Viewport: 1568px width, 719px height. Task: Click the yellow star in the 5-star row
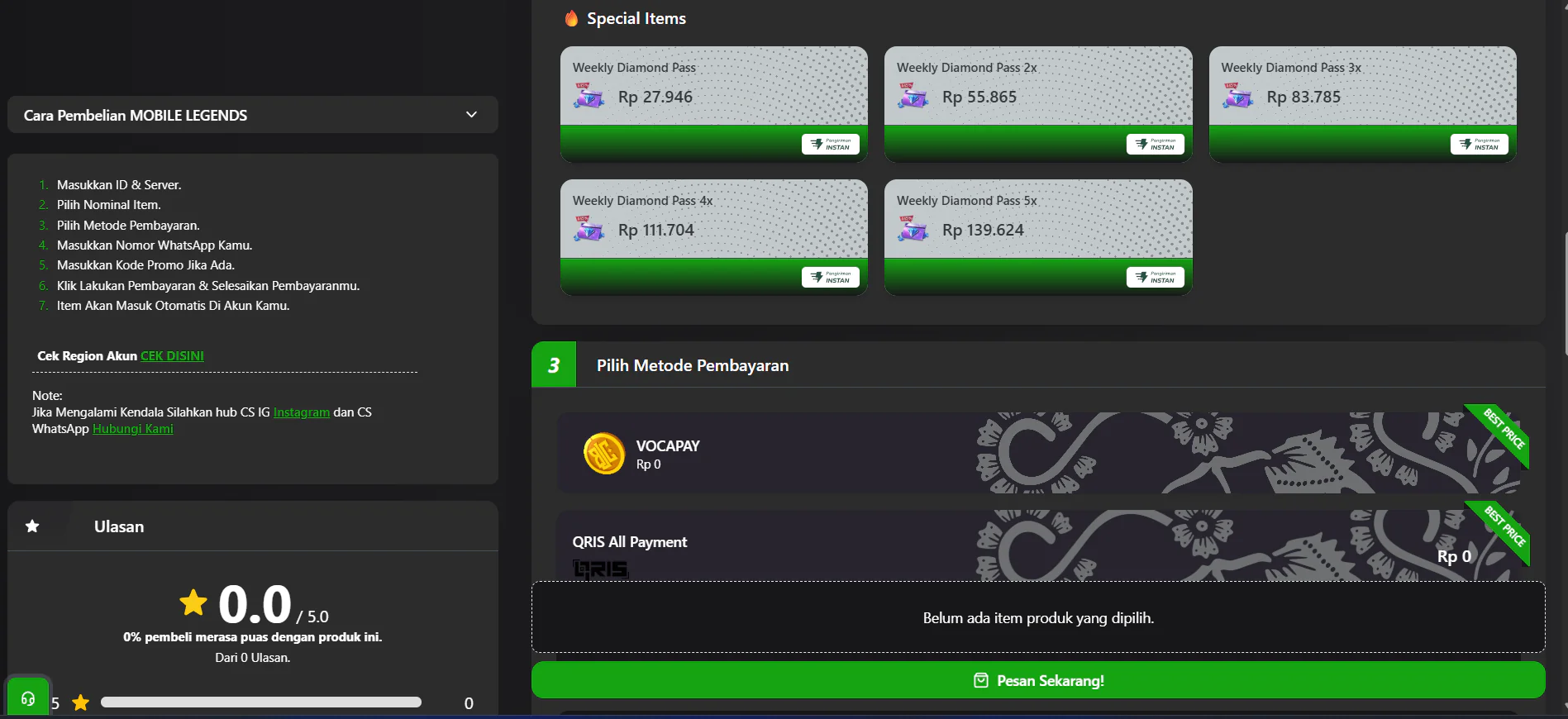point(80,703)
